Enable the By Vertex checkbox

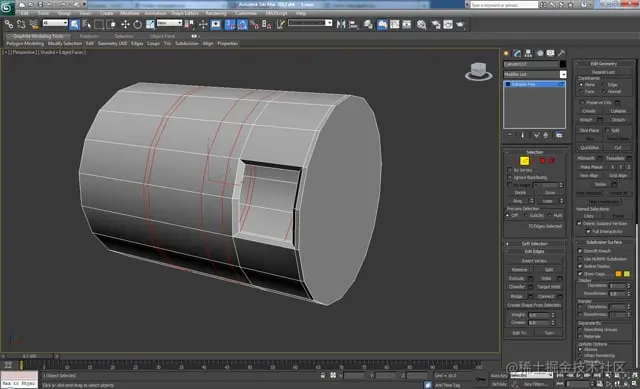509,170
